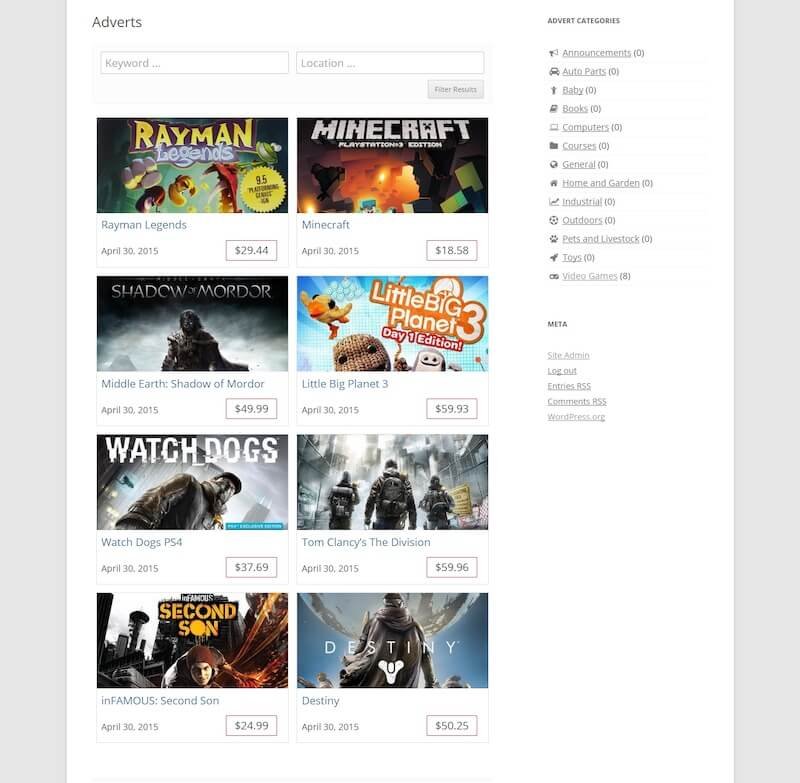Click the Auto Parts car icon

click(x=554, y=71)
